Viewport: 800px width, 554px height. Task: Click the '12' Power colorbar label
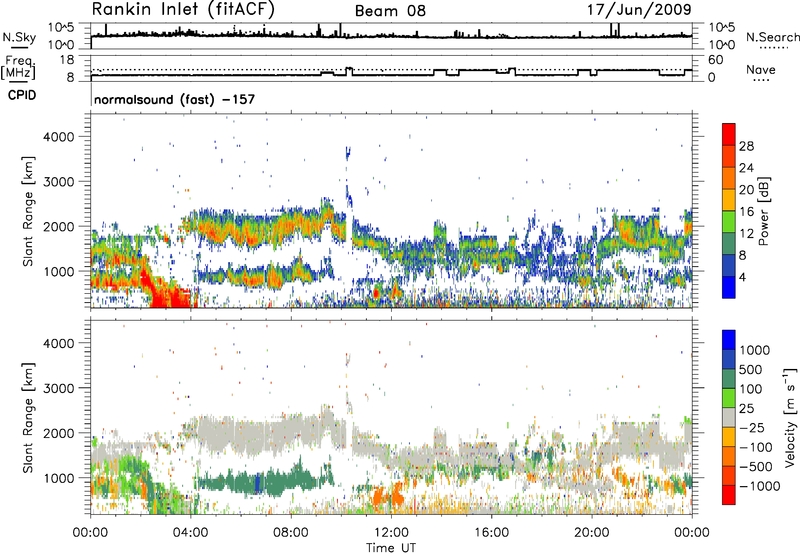pos(746,234)
